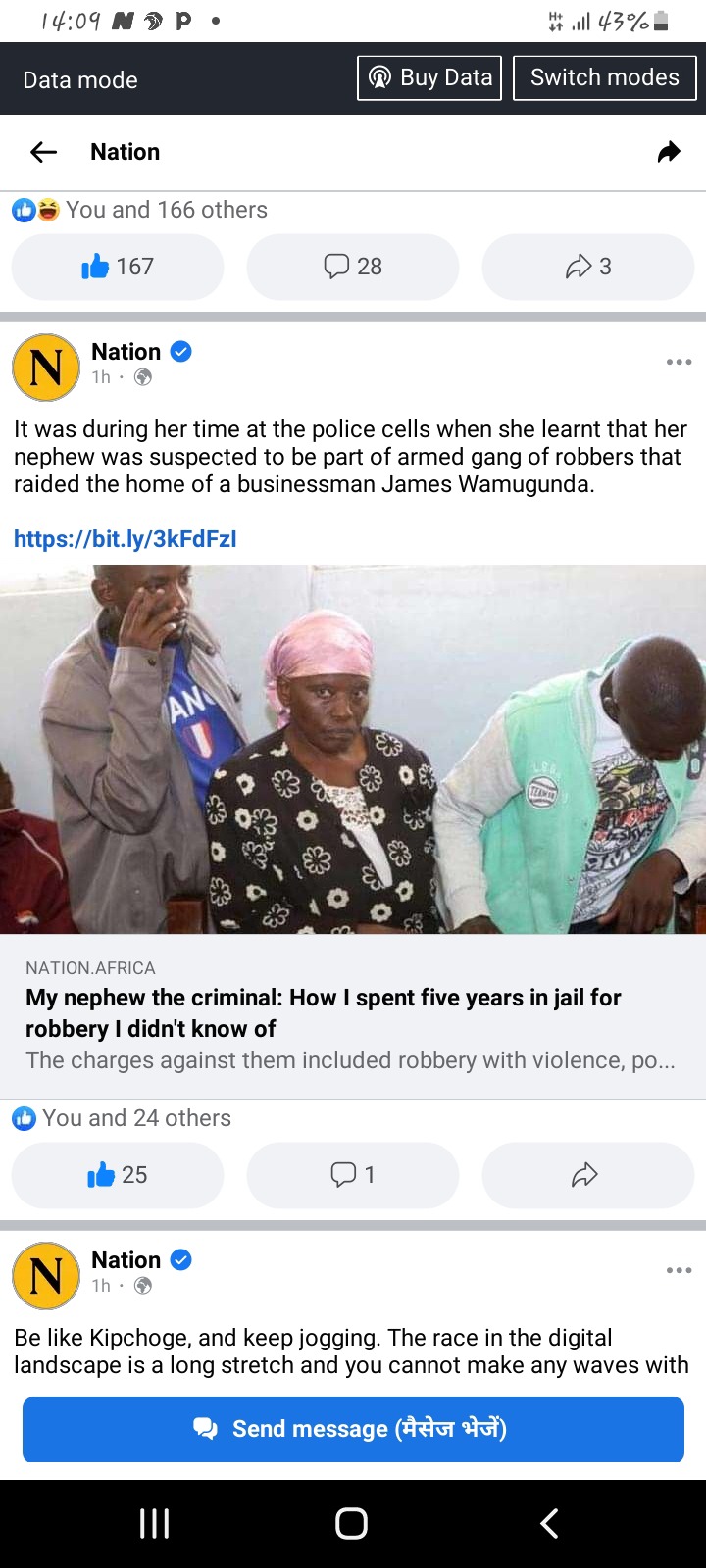Open the 28 comments on top post
This screenshot has width=706, height=1568.
353,267
